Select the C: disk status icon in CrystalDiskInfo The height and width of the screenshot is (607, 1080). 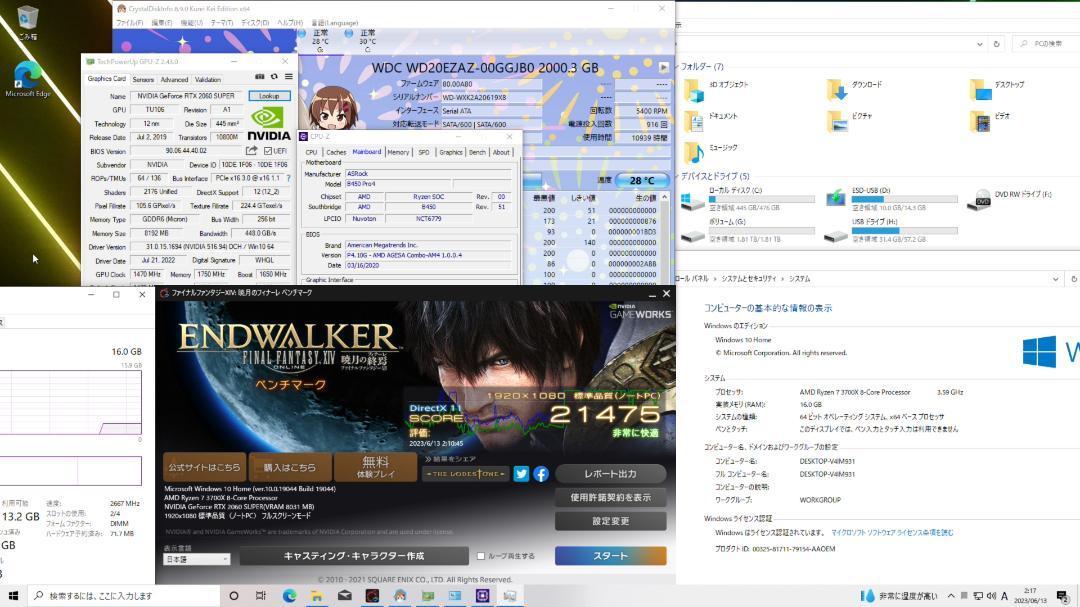[x=349, y=34]
